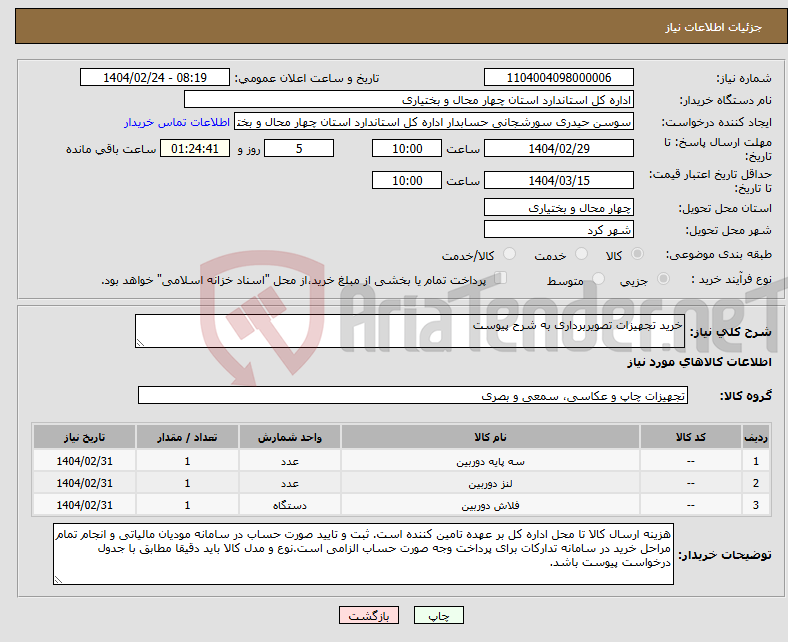Select the خدمت radio button
This screenshot has height=642, width=788.
point(581,254)
